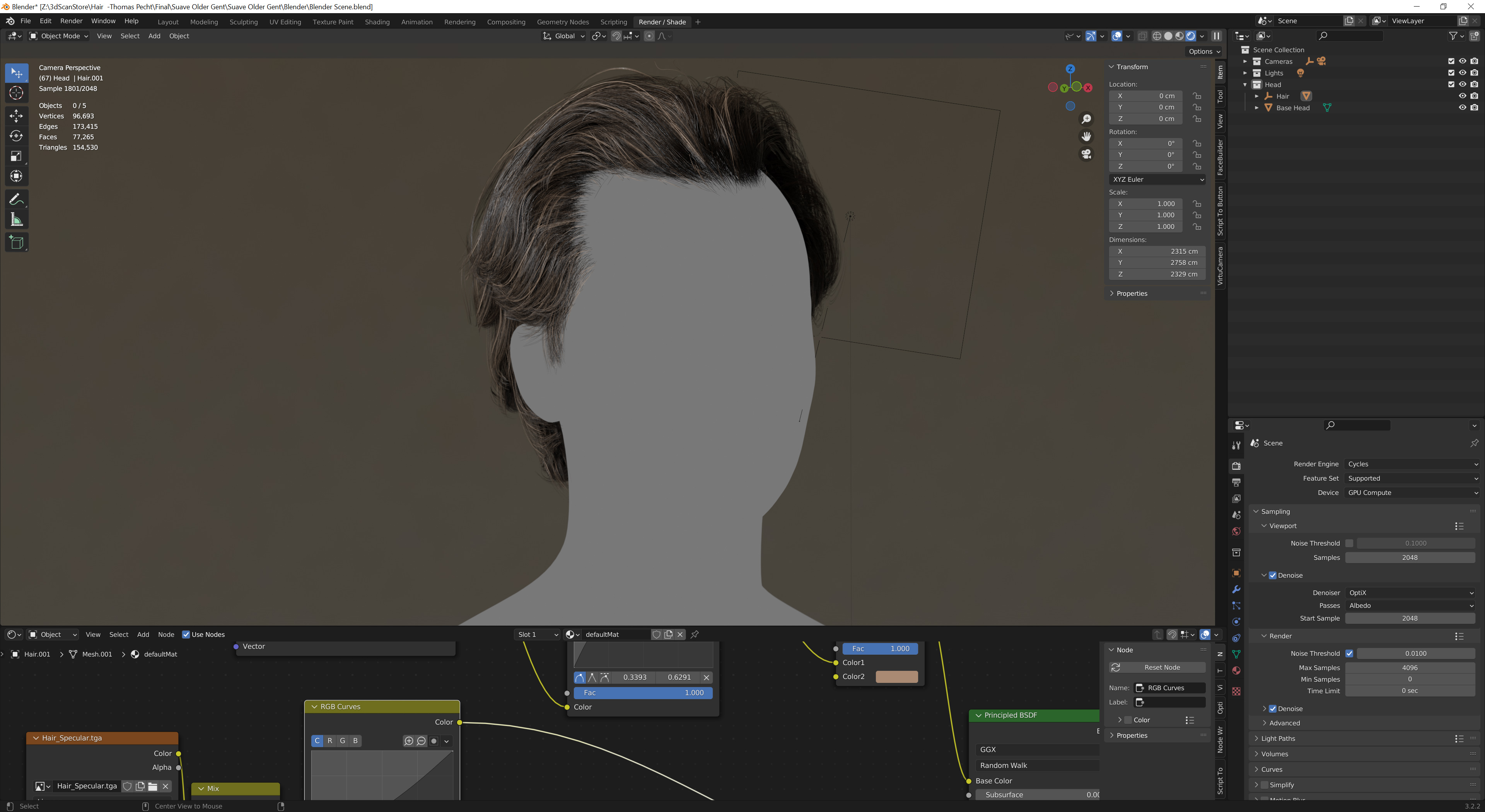Screen dimensions: 1485x812
Task: Open the Render Engine dropdown
Action: pos(1411,464)
